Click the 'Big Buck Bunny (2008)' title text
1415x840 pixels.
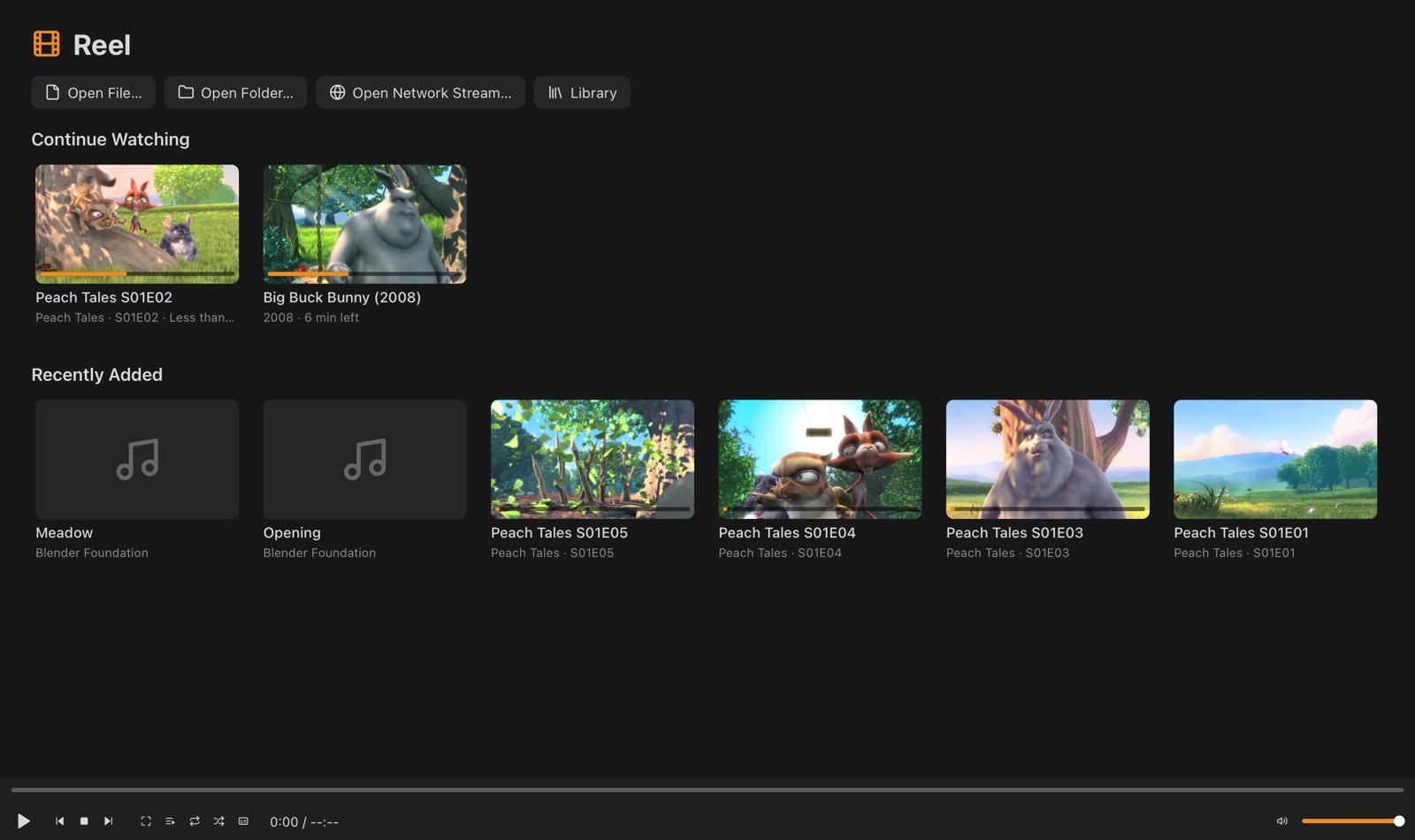point(342,297)
